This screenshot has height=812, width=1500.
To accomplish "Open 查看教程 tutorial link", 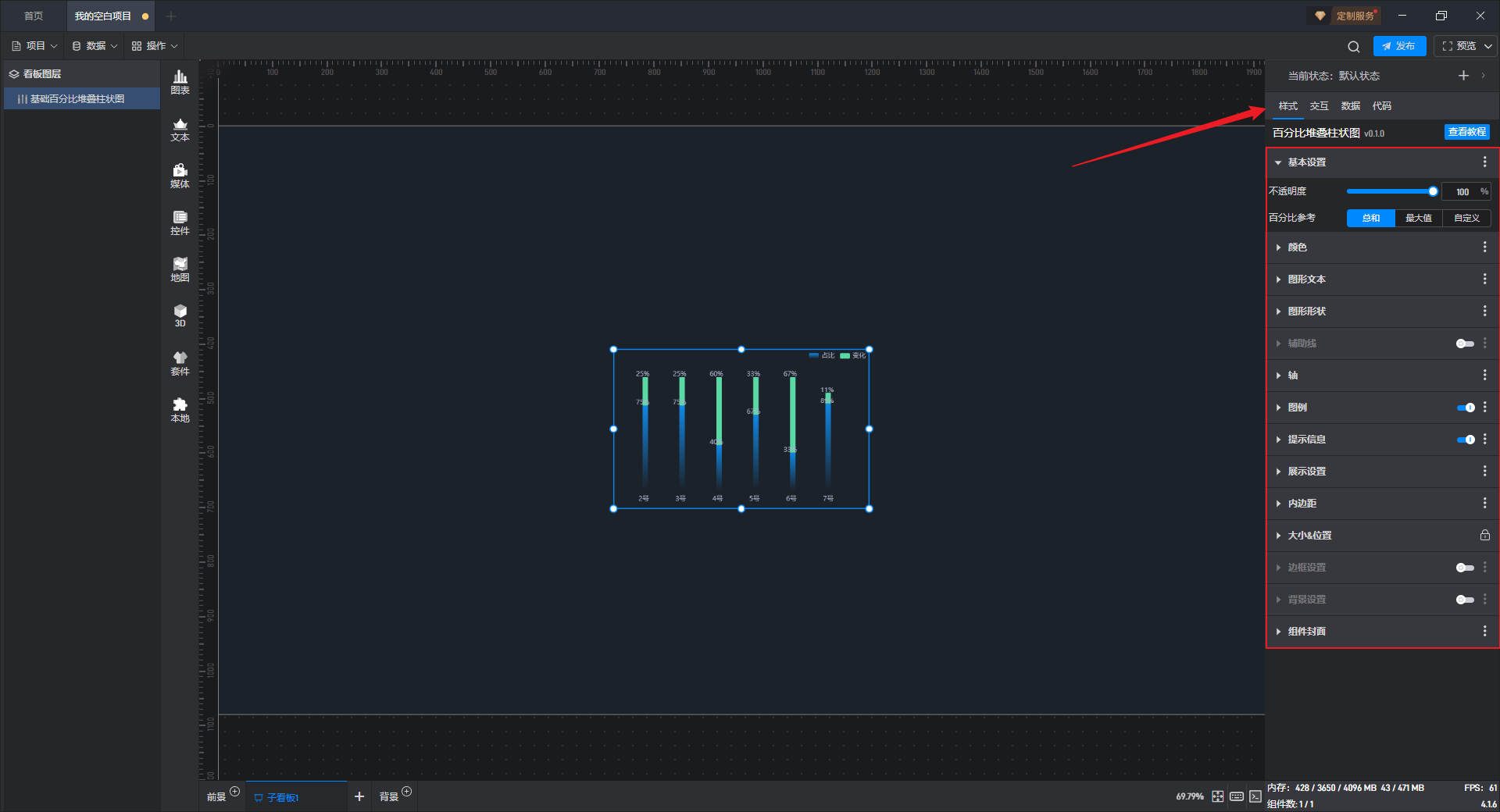I will tap(1466, 132).
